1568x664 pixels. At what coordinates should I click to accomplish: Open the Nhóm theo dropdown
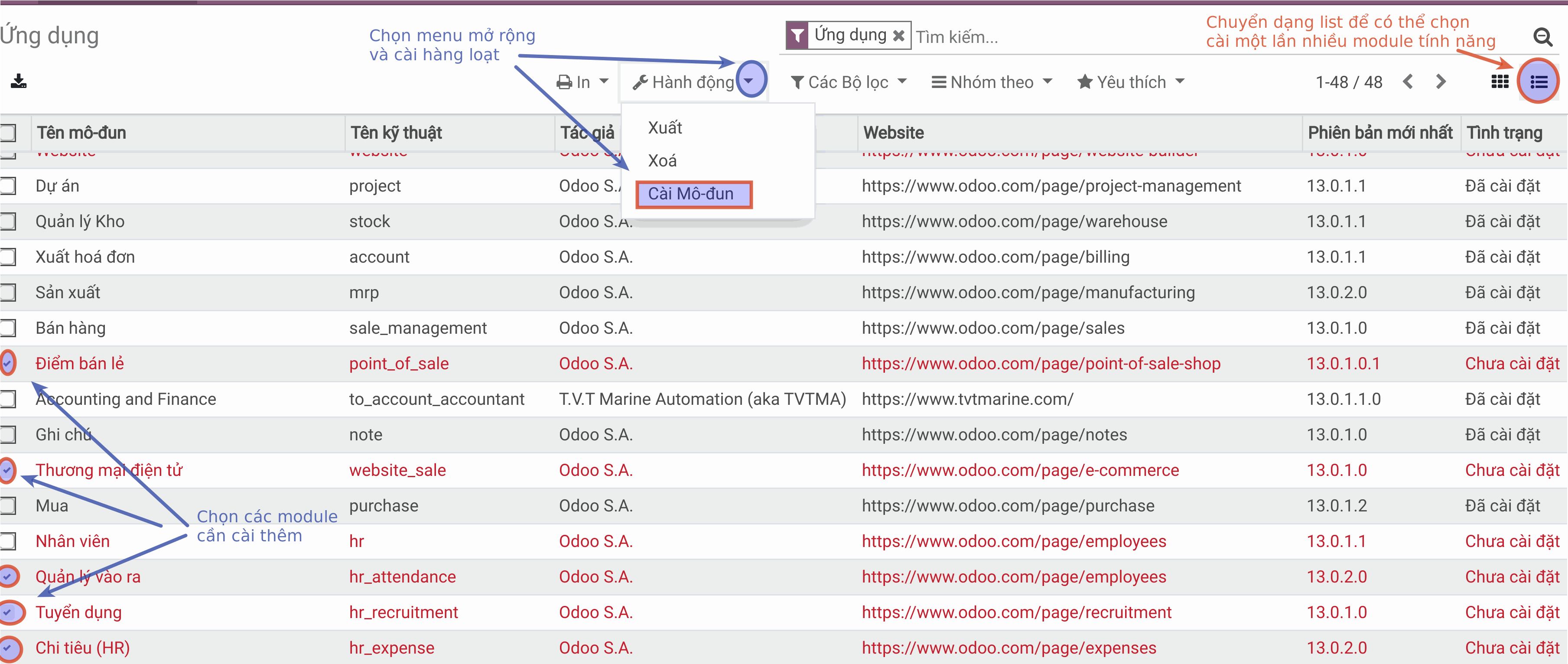(992, 82)
